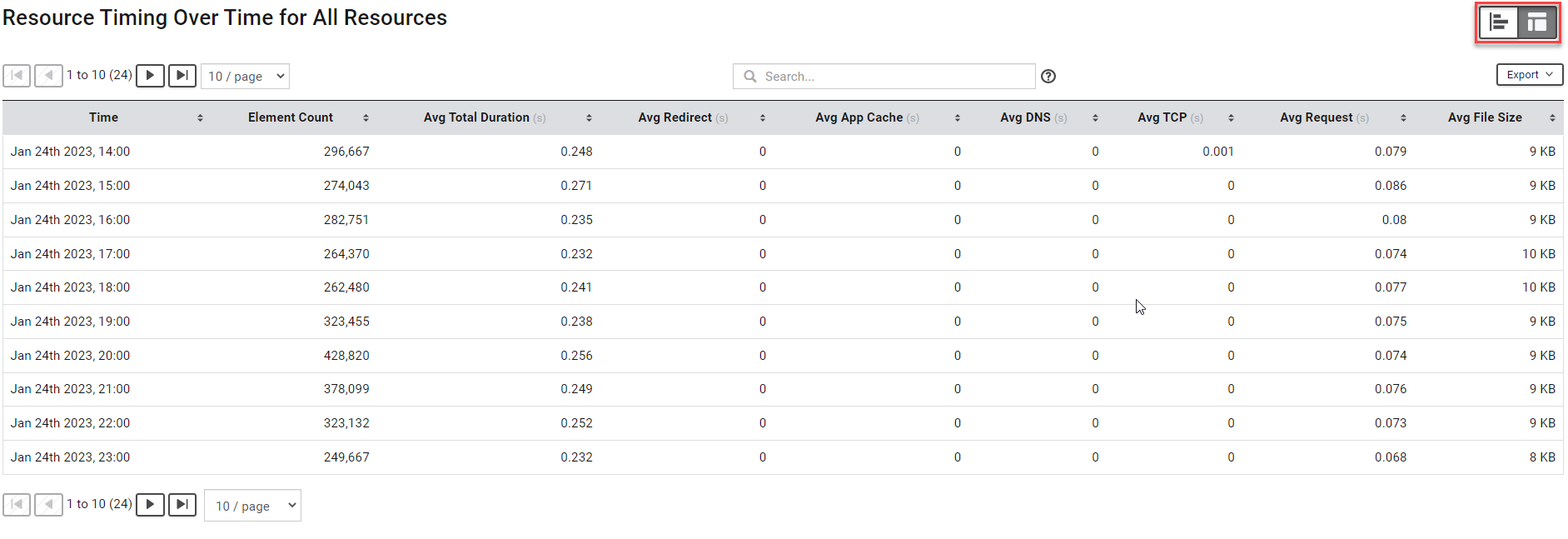The image size is (1568, 539).
Task: Sort by Avg DNS column arrows
Action: (x=1095, y=118)
